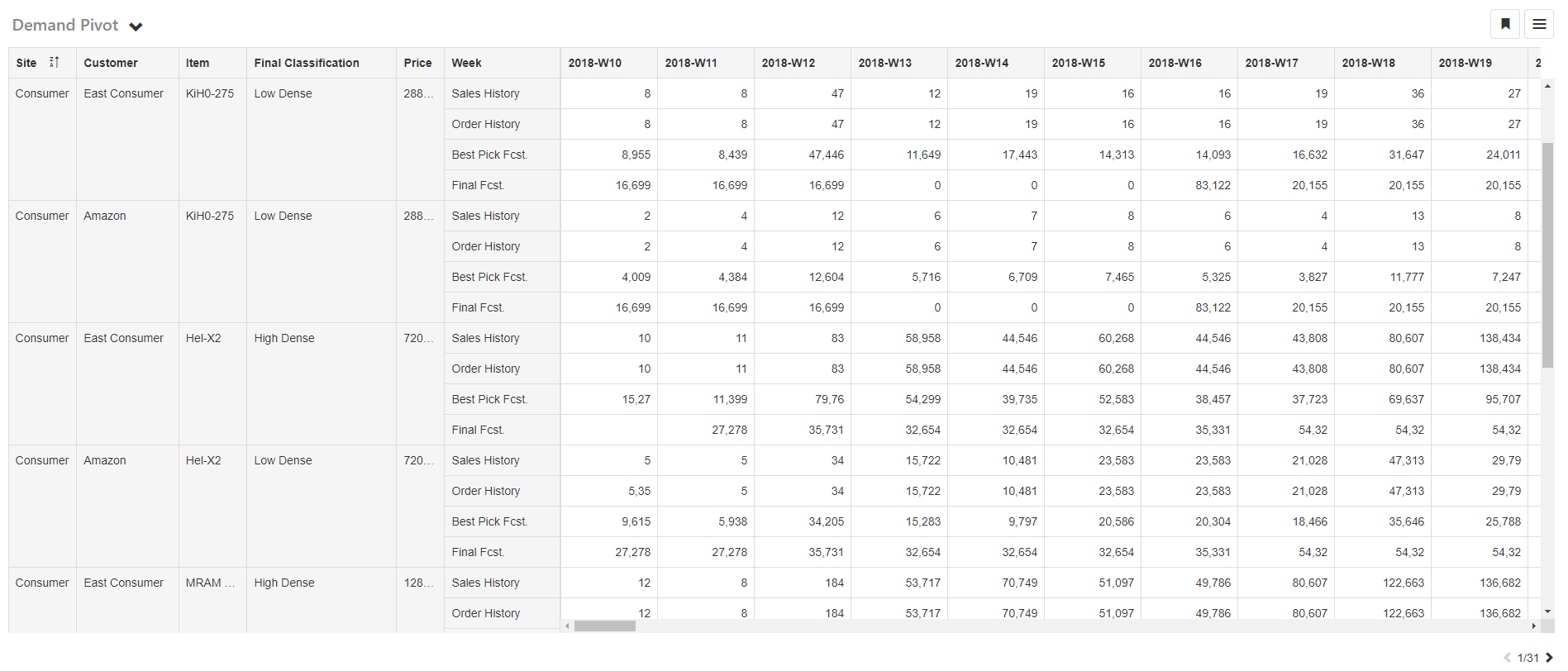
Task: Click Hel-X2 item for East Consumer
Action: 203,338
